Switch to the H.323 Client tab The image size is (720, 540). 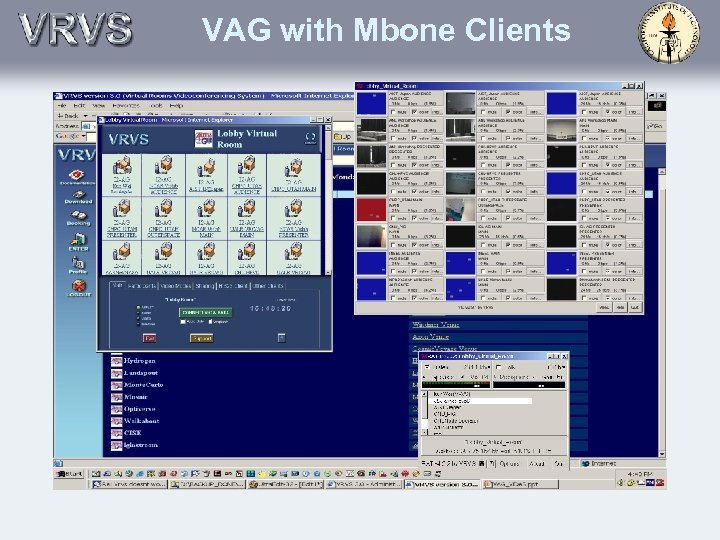pyautogui.click(x=233, y=286)
